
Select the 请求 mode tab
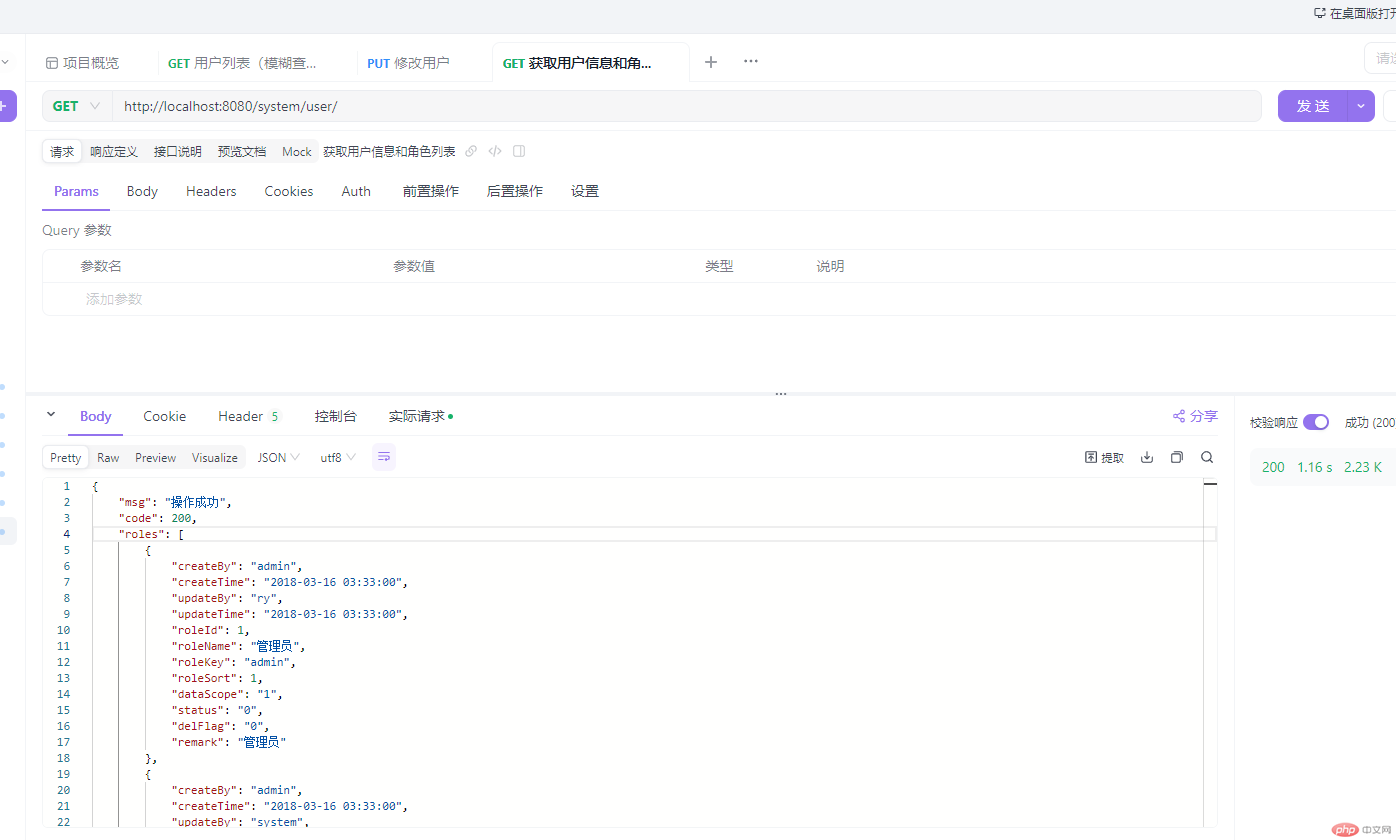pyautogui.click(x=62, y=152)
